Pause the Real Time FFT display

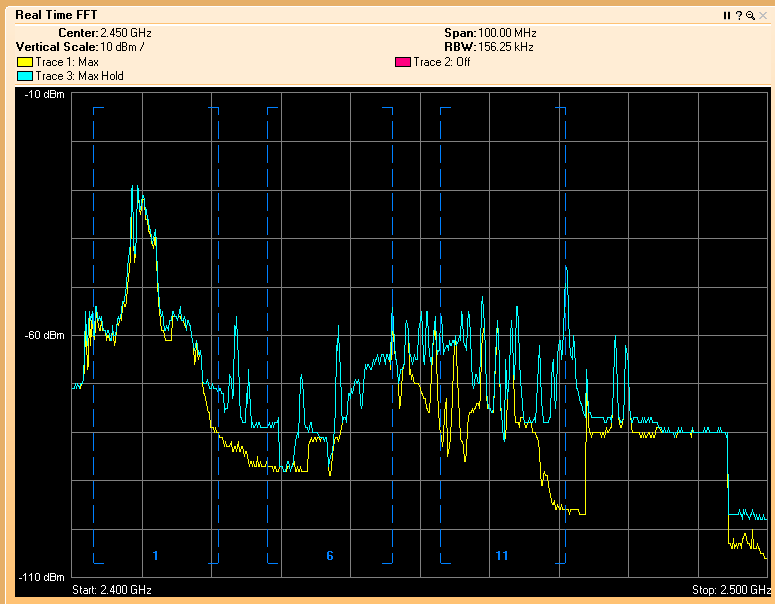[727, 16]
